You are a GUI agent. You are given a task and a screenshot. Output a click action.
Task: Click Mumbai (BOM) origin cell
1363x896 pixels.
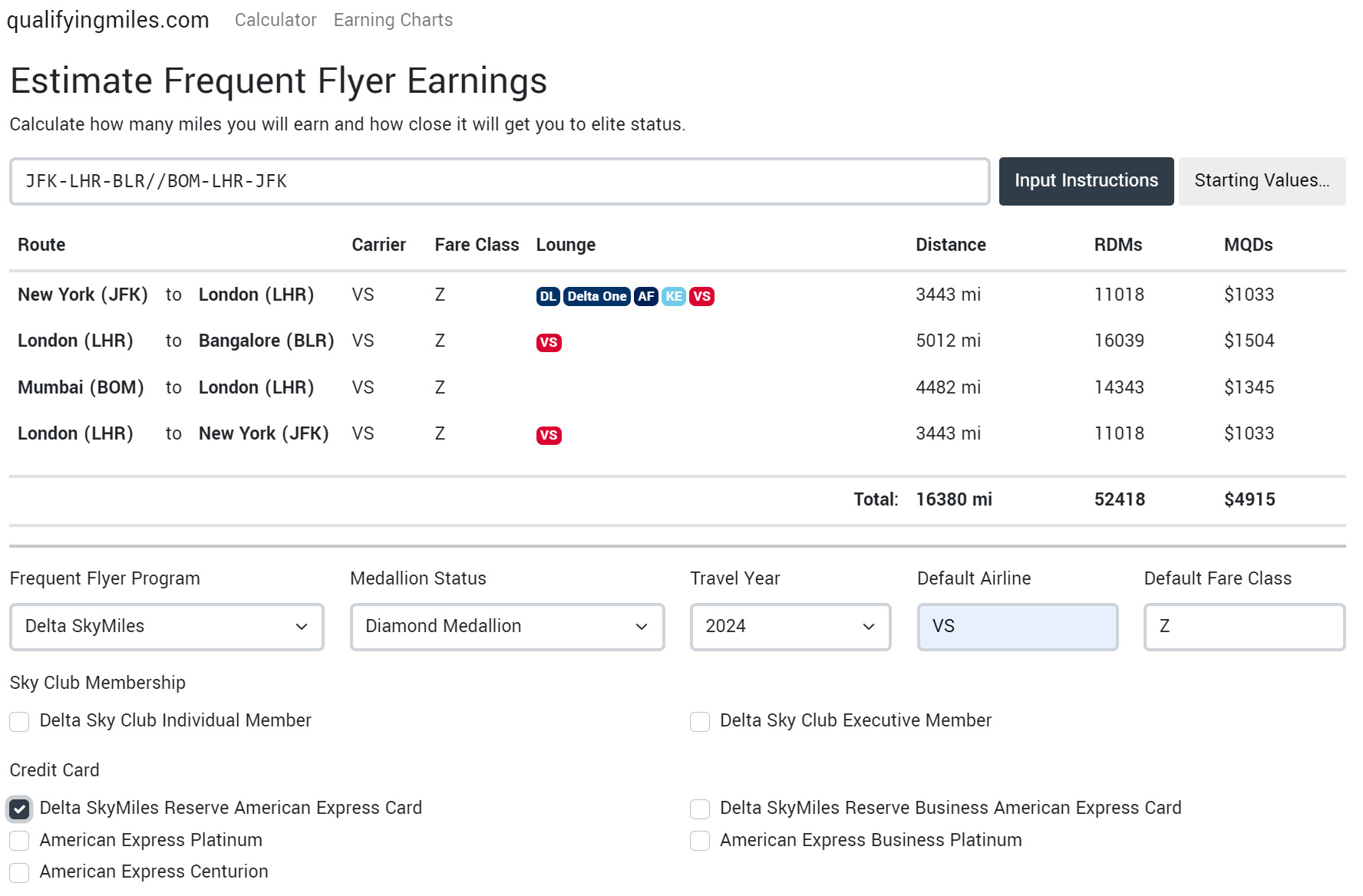[81, 387]
